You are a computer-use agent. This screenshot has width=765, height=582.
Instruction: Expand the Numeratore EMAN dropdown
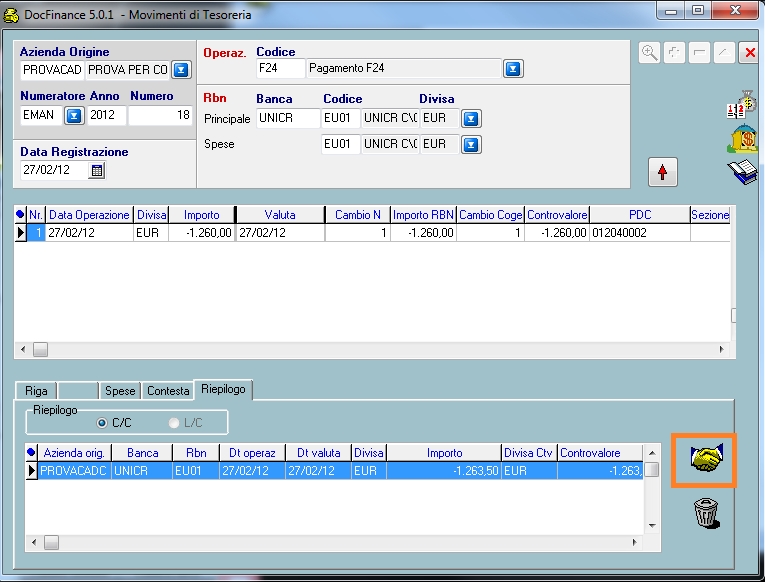click(x=73, y=115)
